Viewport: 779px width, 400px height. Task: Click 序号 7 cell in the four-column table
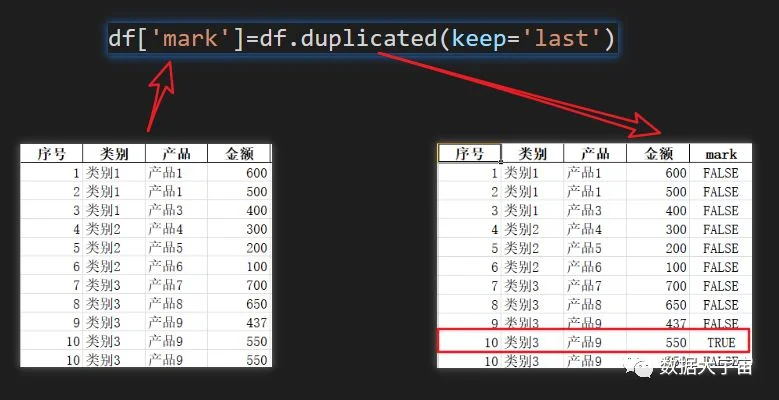pyautogui.click(x=52, y=285)
